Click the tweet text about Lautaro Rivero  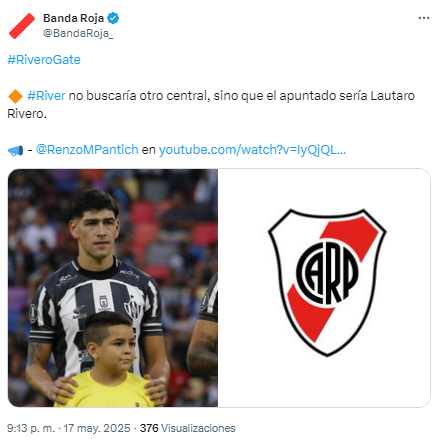[x=211, y=105]
